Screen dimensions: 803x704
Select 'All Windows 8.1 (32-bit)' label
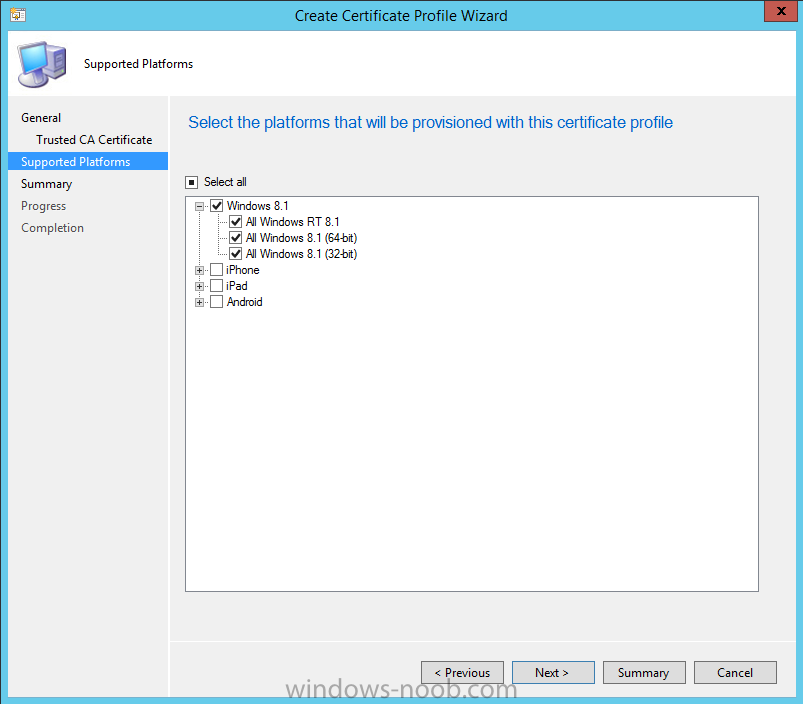[301, 253]
